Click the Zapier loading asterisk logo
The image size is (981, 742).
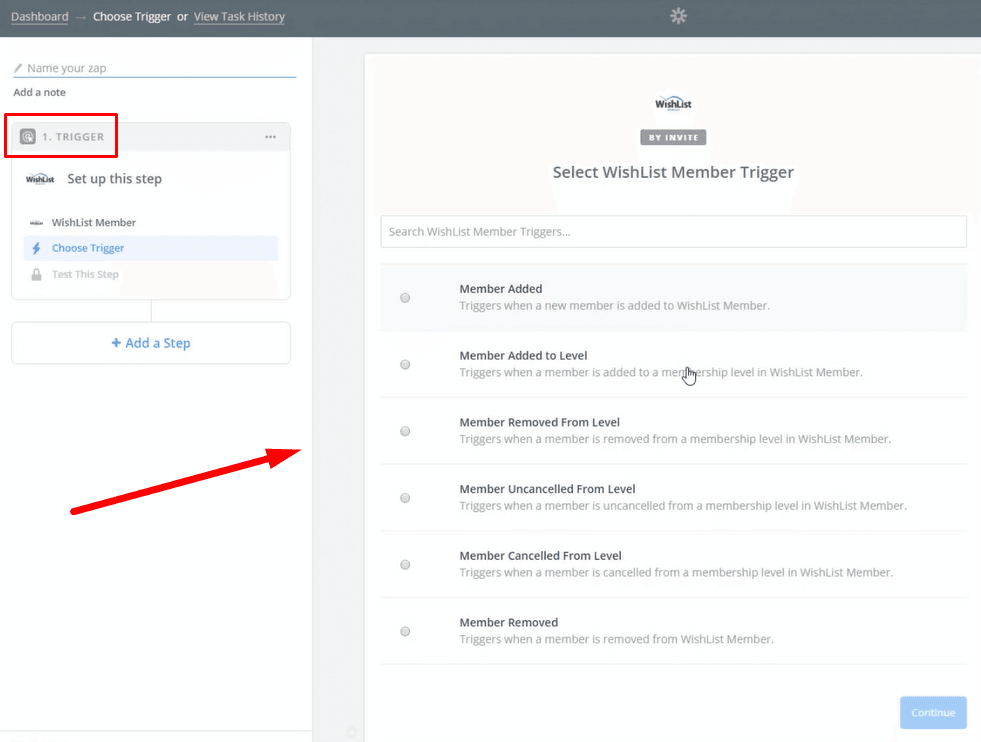pyautogui.click(x=678, y=16)
